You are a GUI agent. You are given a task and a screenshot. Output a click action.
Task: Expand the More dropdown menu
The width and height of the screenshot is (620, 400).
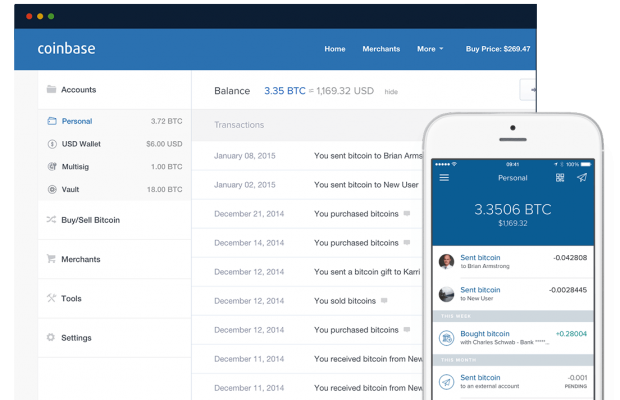tap(430, 49)
